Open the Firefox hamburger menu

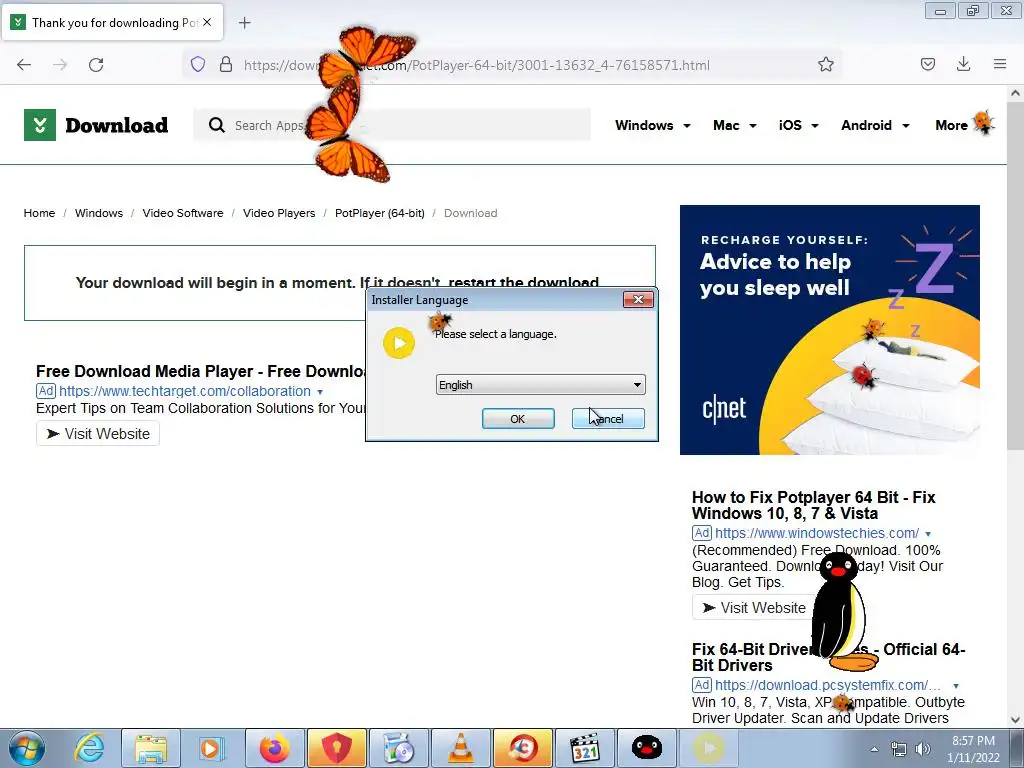coord(1000,64)
